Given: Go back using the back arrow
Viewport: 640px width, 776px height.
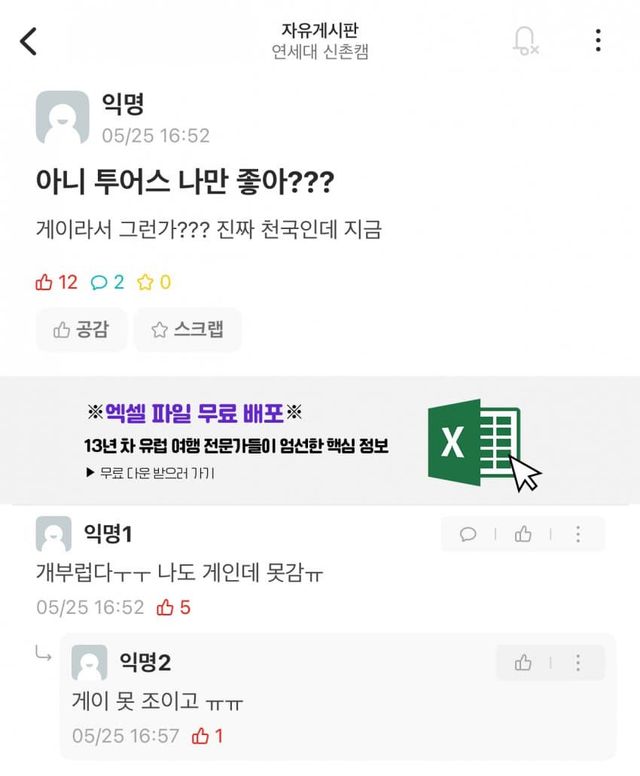Looking at the screenshot, I should coord(29,41).
